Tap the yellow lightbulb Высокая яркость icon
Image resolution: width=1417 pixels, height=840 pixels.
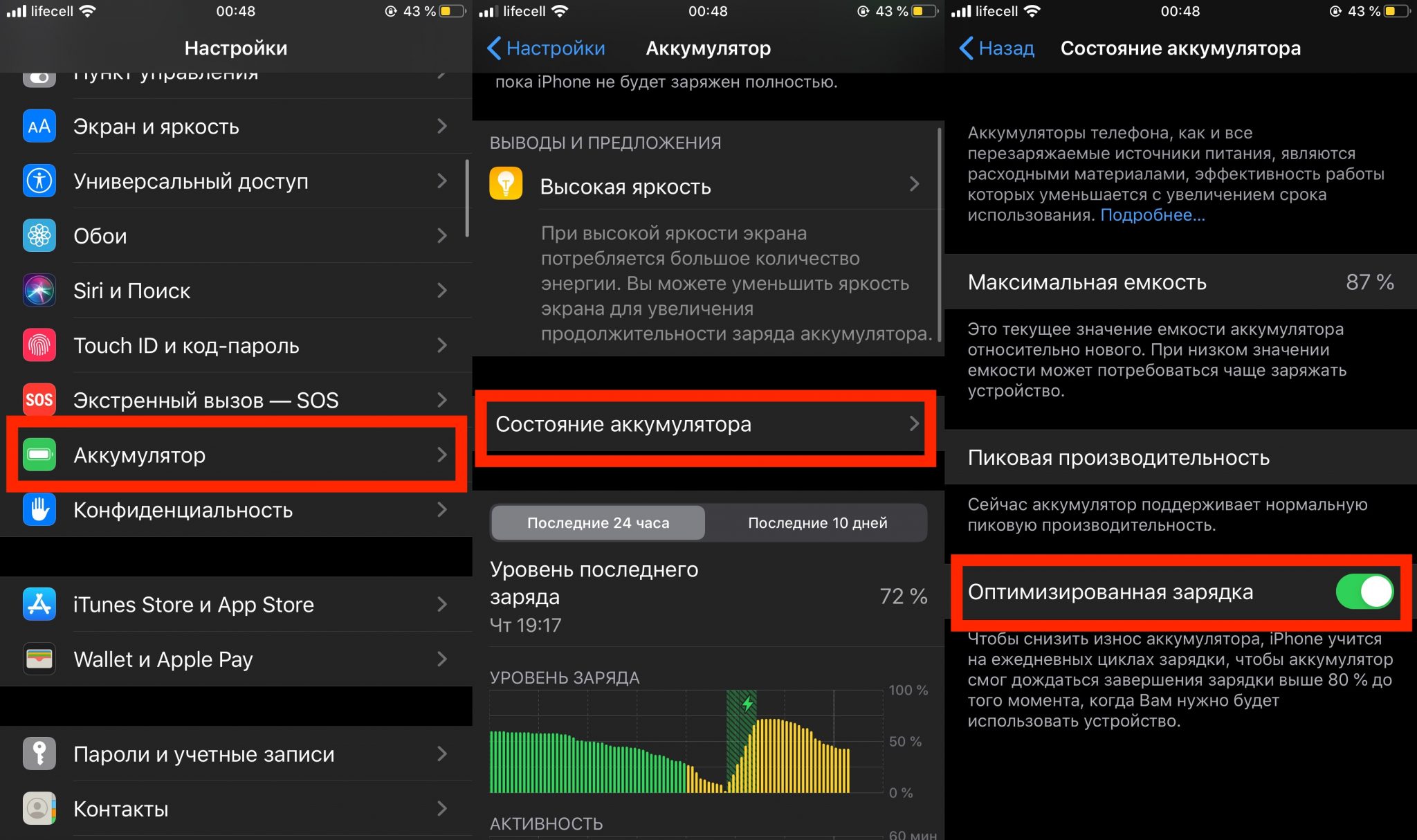coord(506,183)
